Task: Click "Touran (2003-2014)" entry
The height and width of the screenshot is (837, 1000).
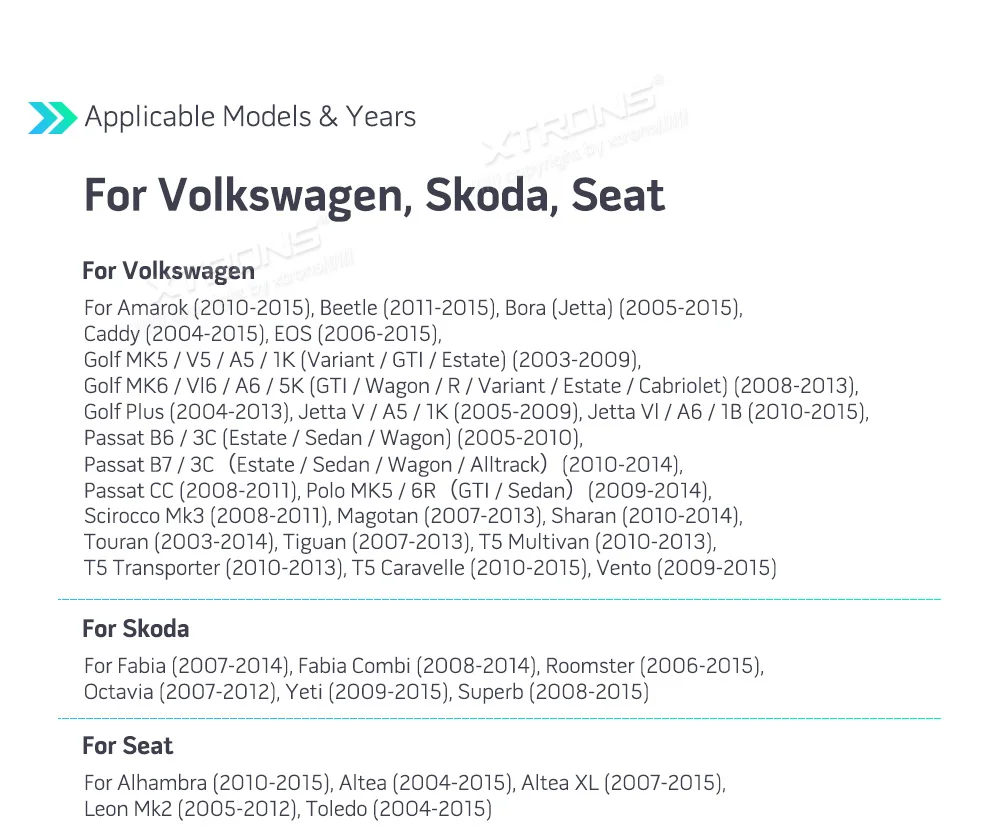Action: pos(179,542)
